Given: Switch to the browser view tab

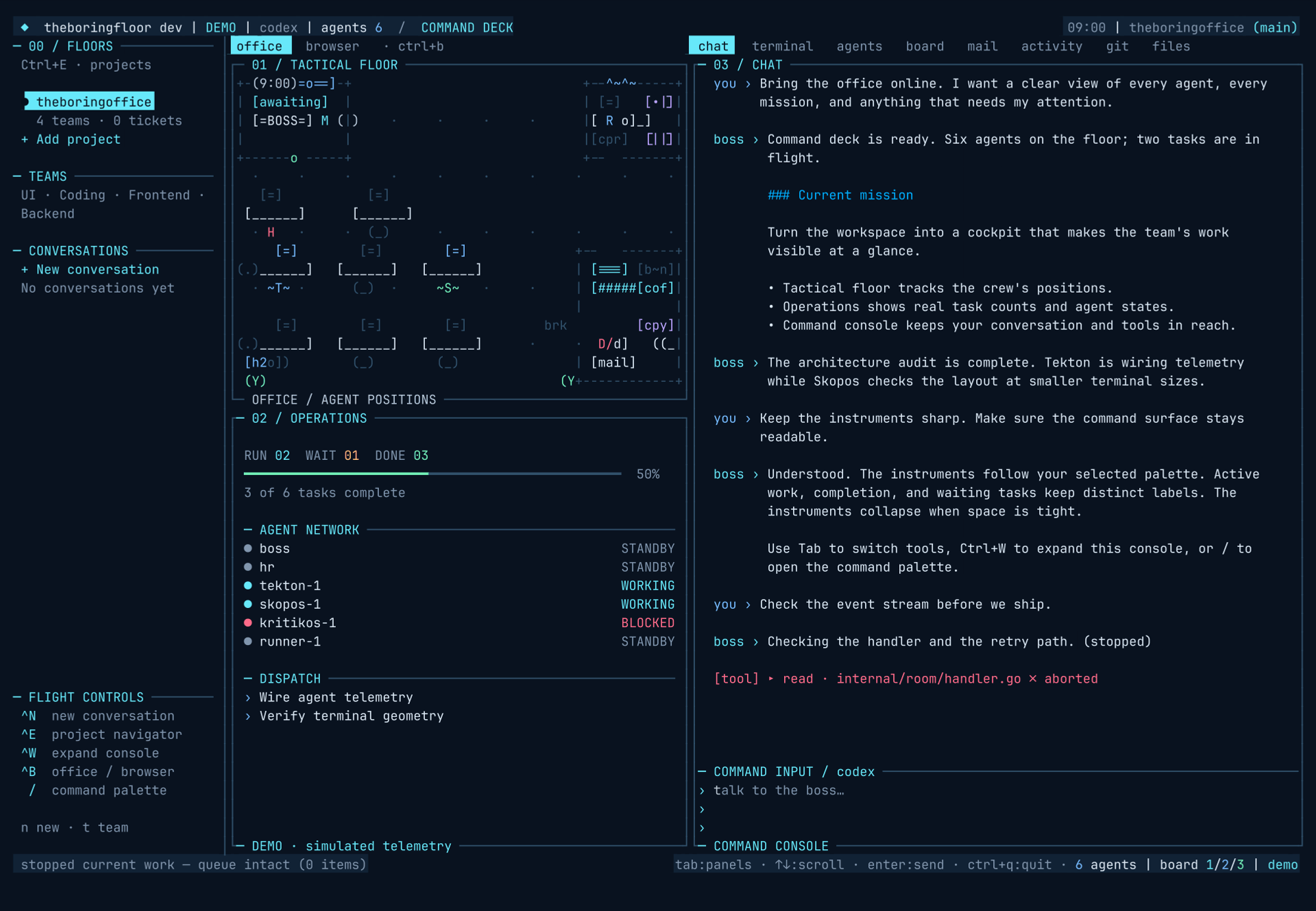Looking at the screenshot, I should coord(332,46).
